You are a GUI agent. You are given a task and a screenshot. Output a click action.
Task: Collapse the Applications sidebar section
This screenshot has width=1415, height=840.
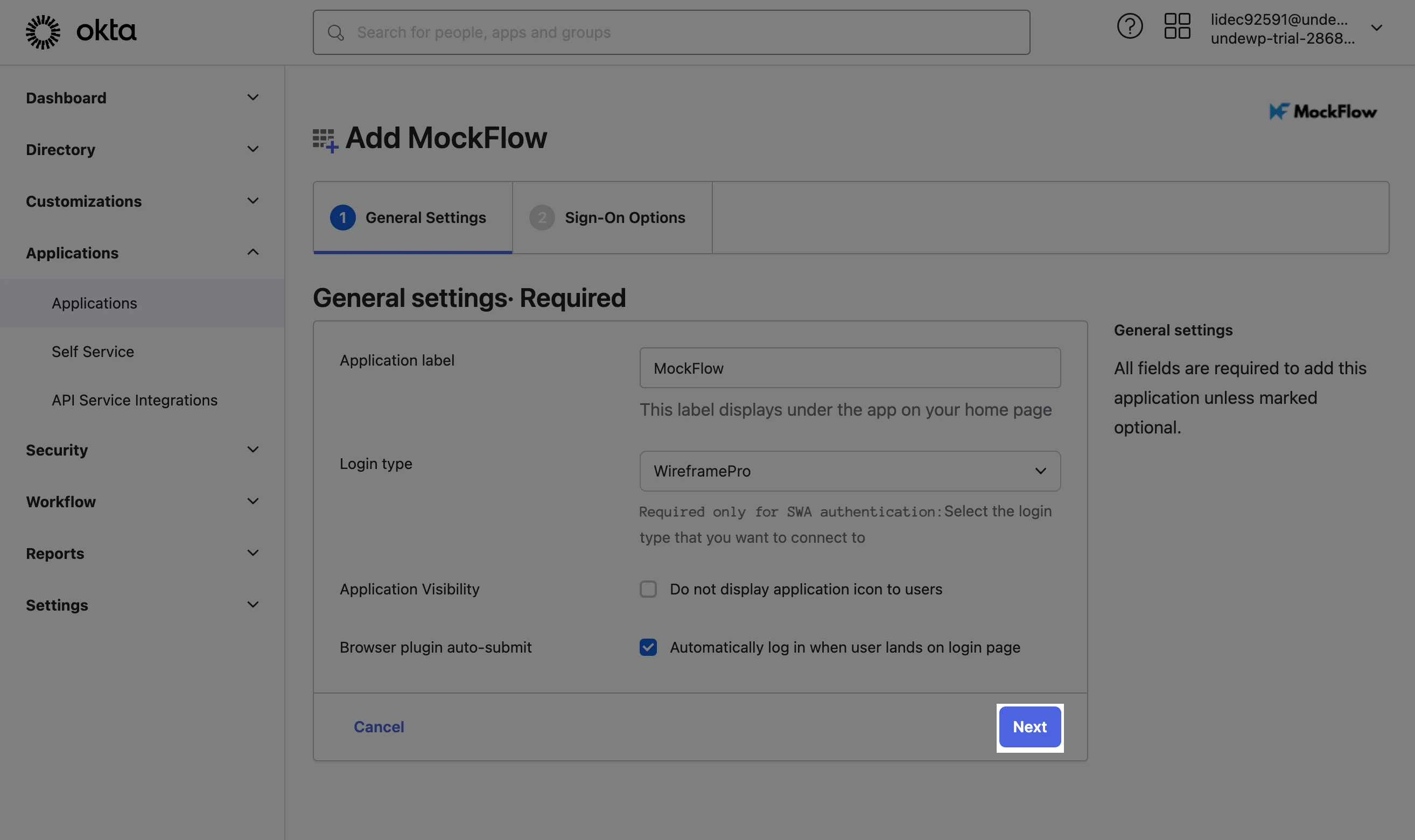tap(142, 253)
